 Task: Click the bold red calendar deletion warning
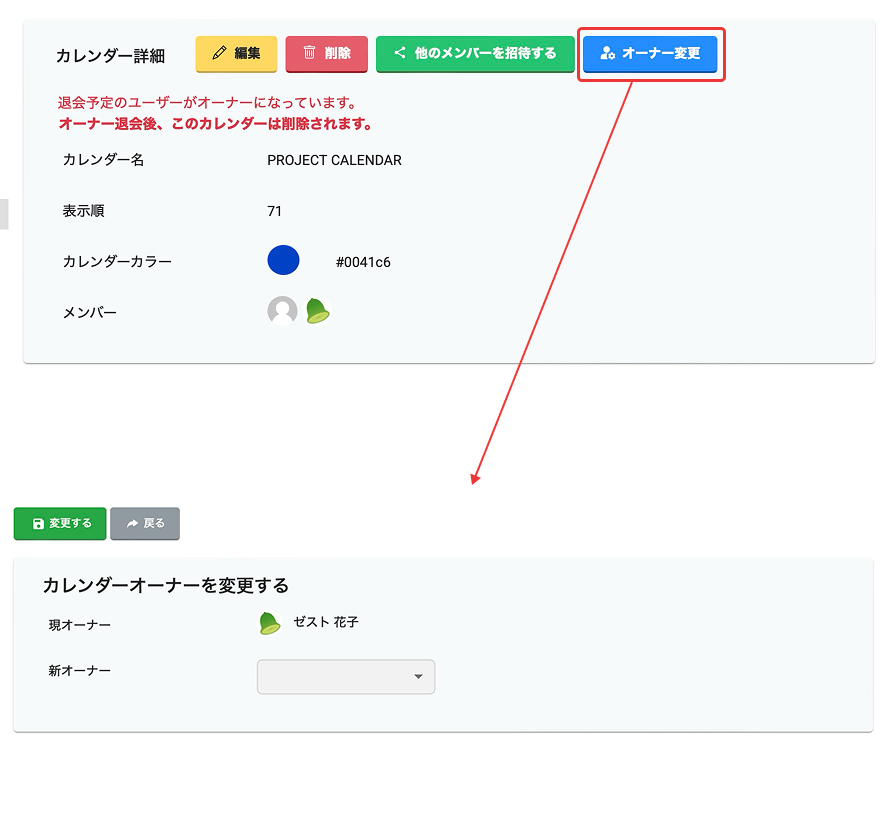[216, 125]
